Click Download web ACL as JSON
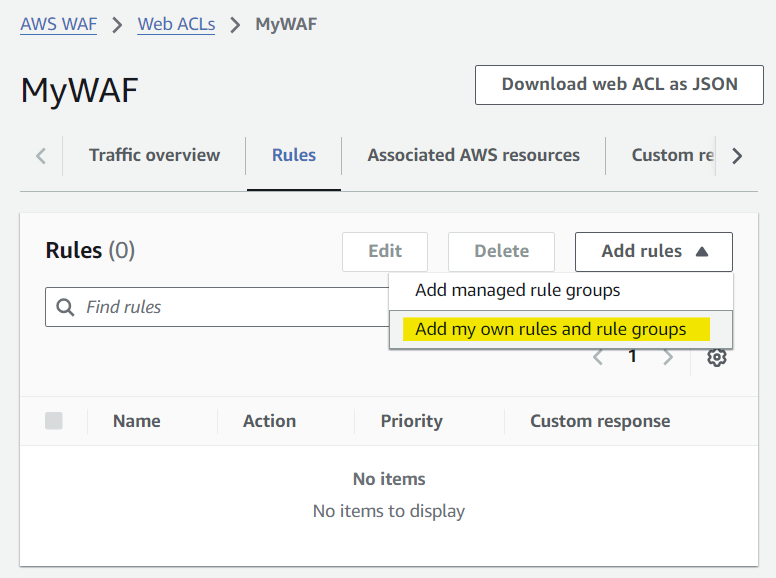This screenshot has width=776, height=578. click(x=620, y=85)
